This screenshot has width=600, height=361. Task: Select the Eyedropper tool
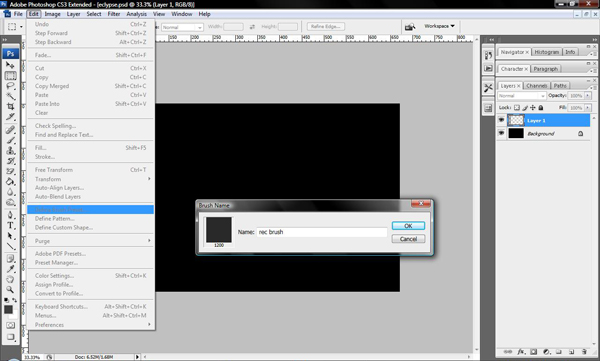(x=10, y=269)
